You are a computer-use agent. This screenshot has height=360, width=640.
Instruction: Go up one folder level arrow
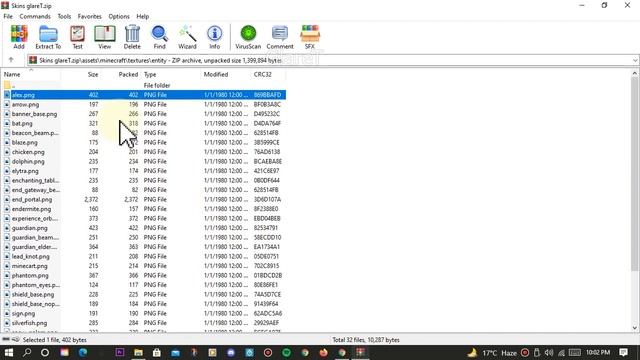click(11, 60)
